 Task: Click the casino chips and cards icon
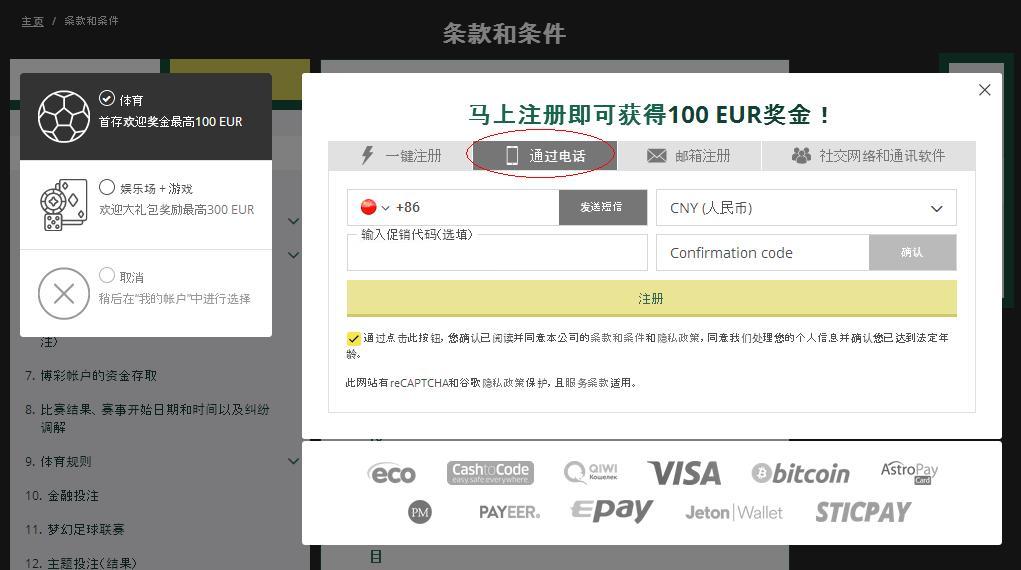tap(64, 205)
